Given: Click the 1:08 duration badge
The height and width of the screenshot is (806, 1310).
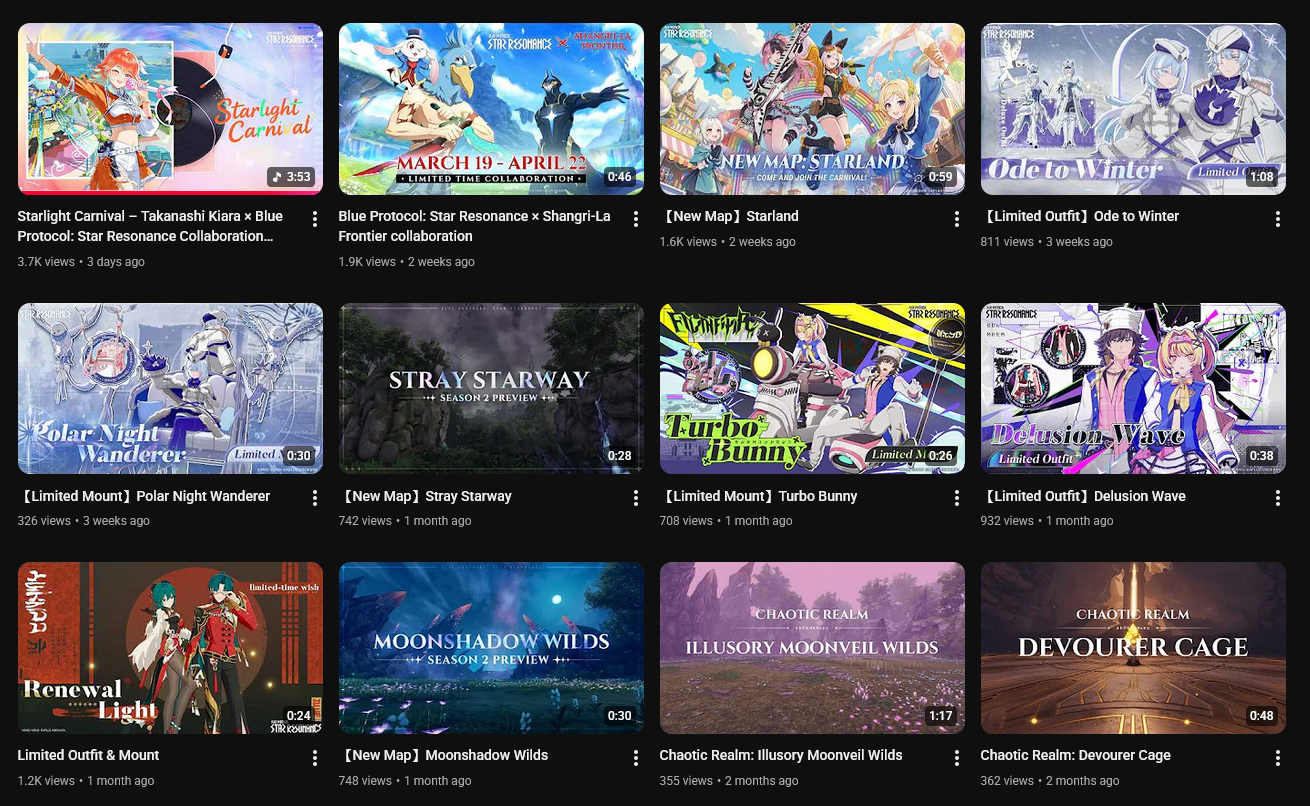Looking at the screenshot, I should tap(1262, 177).
